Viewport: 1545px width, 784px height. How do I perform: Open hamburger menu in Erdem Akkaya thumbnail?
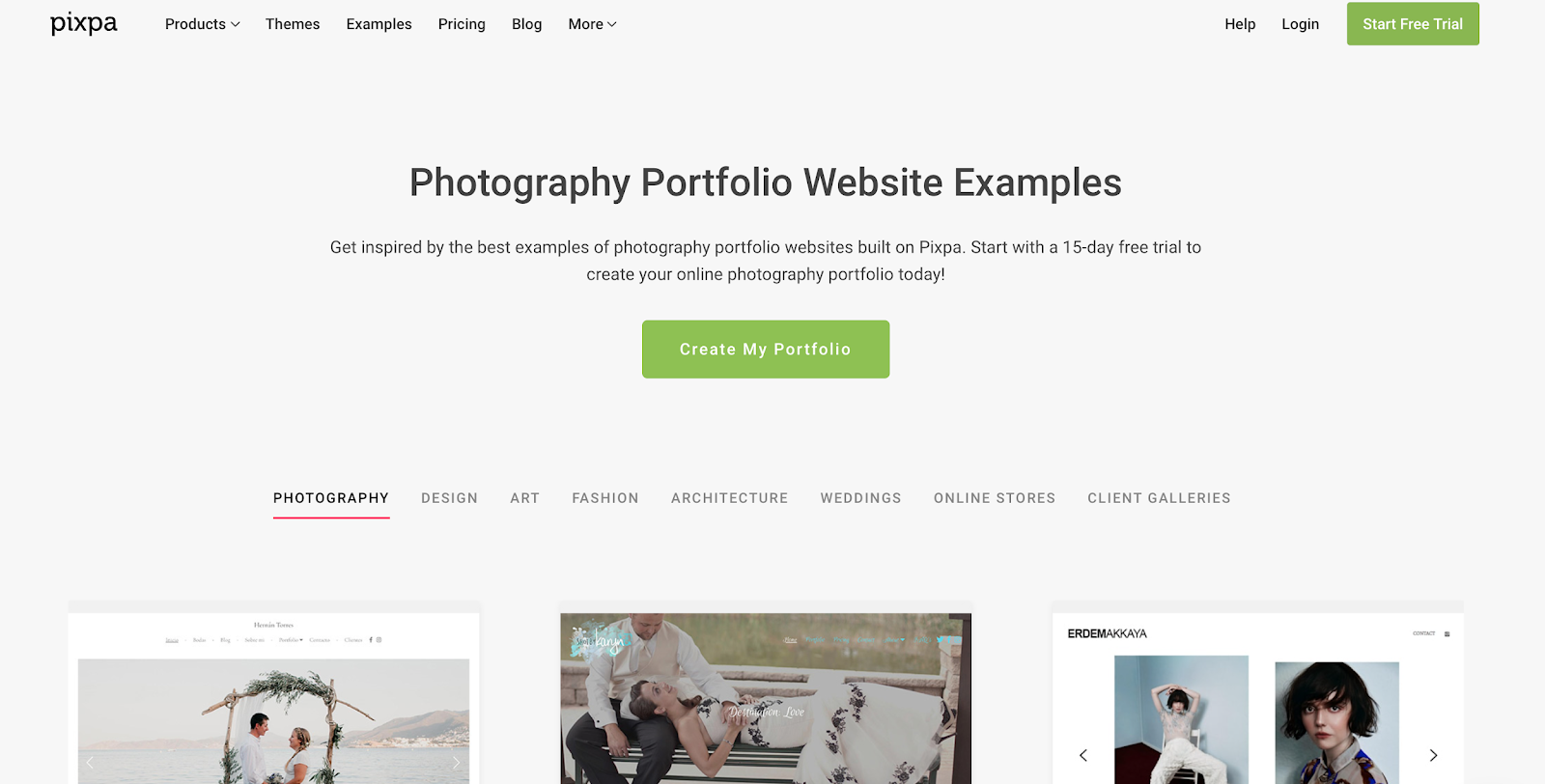(x=1447, y=633)
